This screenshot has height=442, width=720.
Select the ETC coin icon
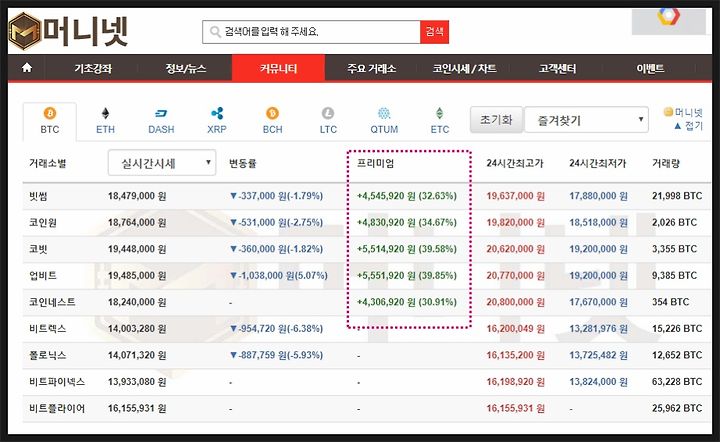coord(439,113)
